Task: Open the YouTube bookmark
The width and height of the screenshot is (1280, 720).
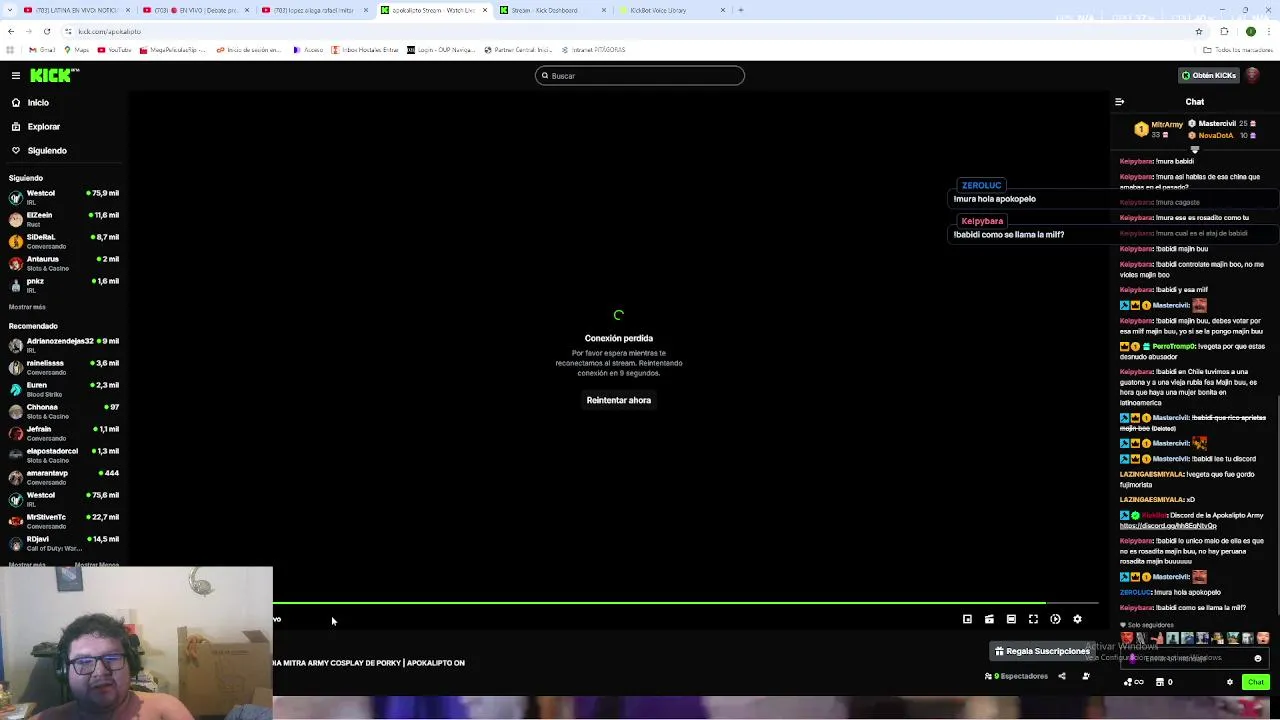Action: click(114, 50)
